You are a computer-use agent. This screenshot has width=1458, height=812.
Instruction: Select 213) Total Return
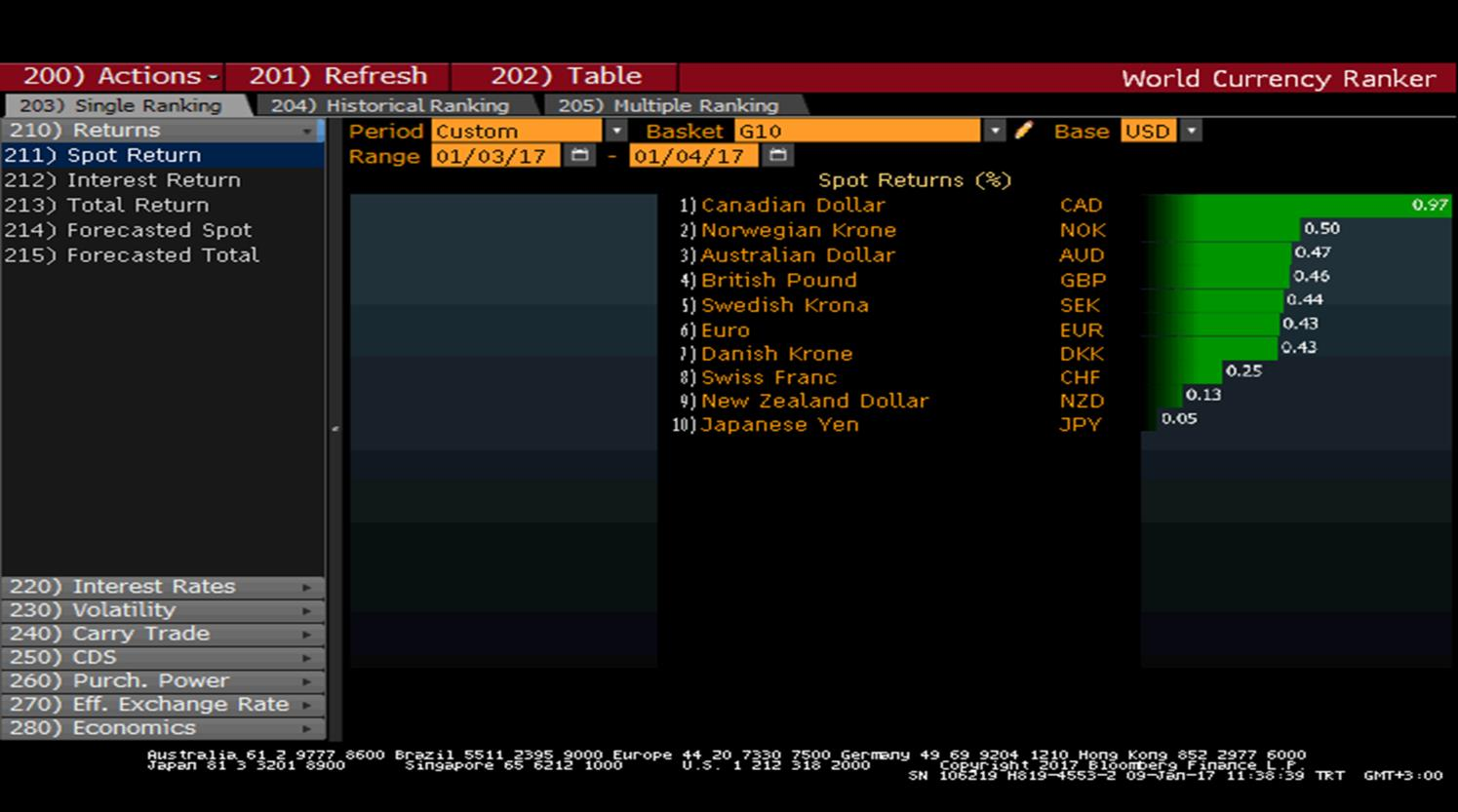[162, 206]
